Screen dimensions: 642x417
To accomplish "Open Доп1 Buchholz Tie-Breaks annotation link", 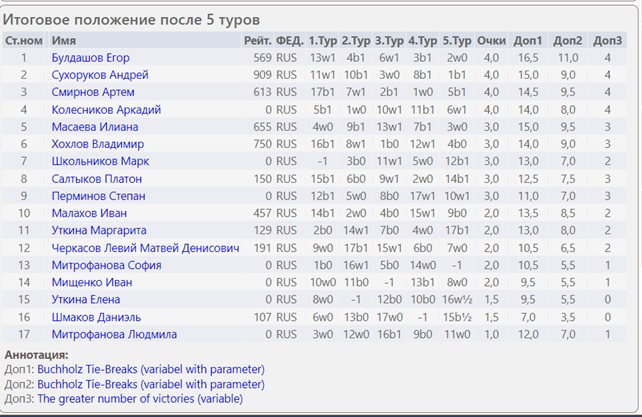I will pyautogui.click(x=151, y=369).
